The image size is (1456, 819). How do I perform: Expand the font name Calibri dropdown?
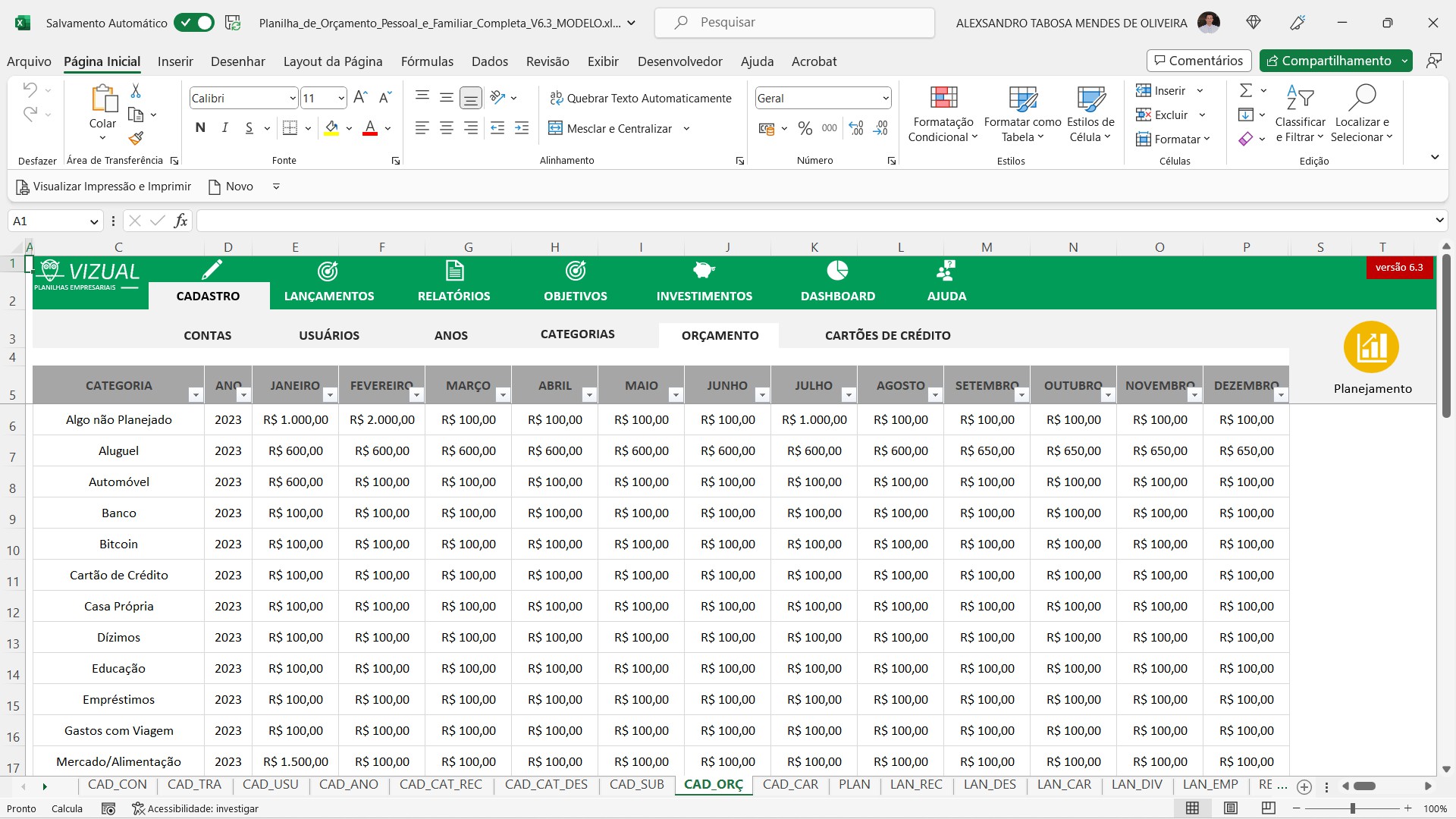tap(293, 99)
